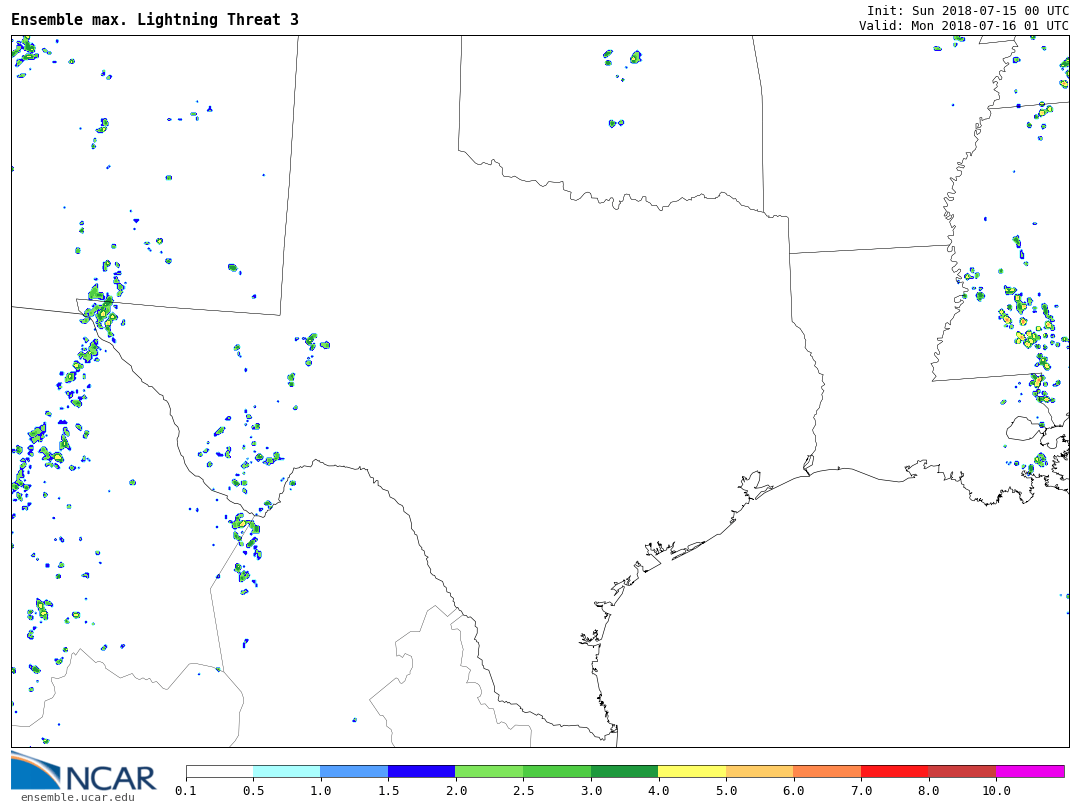Viewport: 1080px width, 810px height.
Task: Click the light cyan 0.5–1.0 legend swatch
Action: coord(287,771)
